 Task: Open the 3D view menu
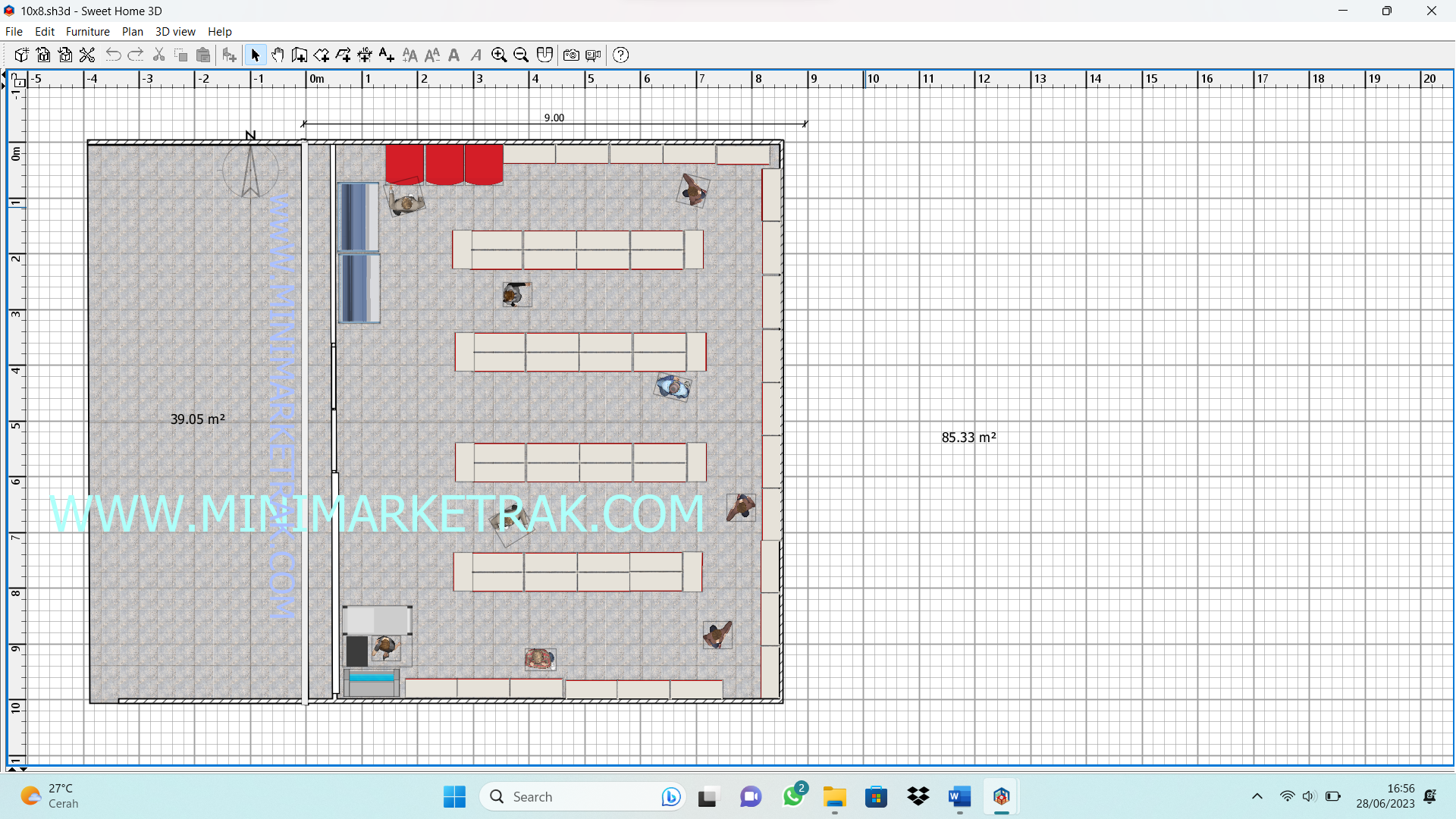coord(175,31)
